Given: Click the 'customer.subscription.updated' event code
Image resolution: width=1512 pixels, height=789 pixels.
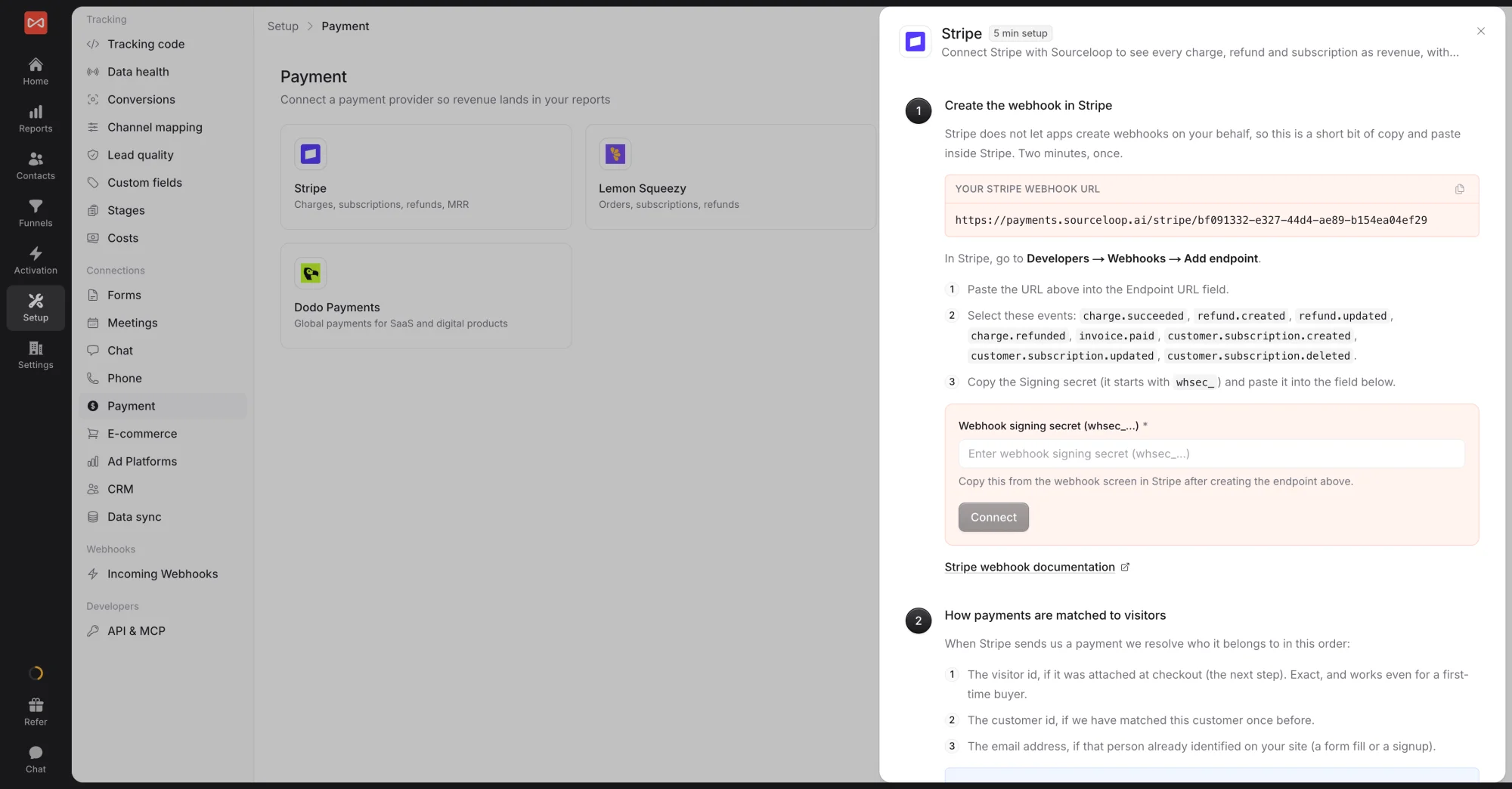Looking at the screenshot, I should click(x=1061, y=356).
